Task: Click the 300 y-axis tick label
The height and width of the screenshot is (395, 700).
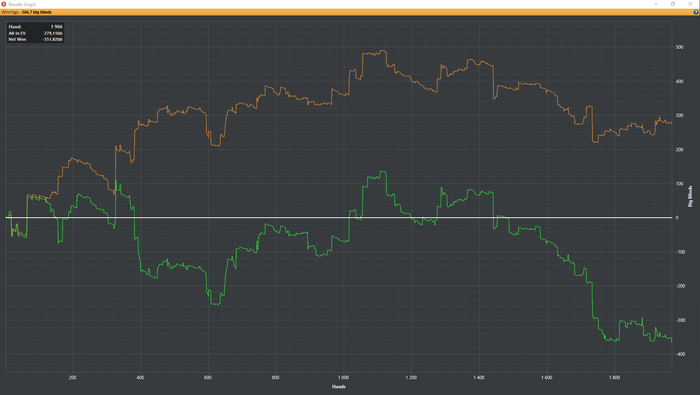Action: click(x=679, y=115)
